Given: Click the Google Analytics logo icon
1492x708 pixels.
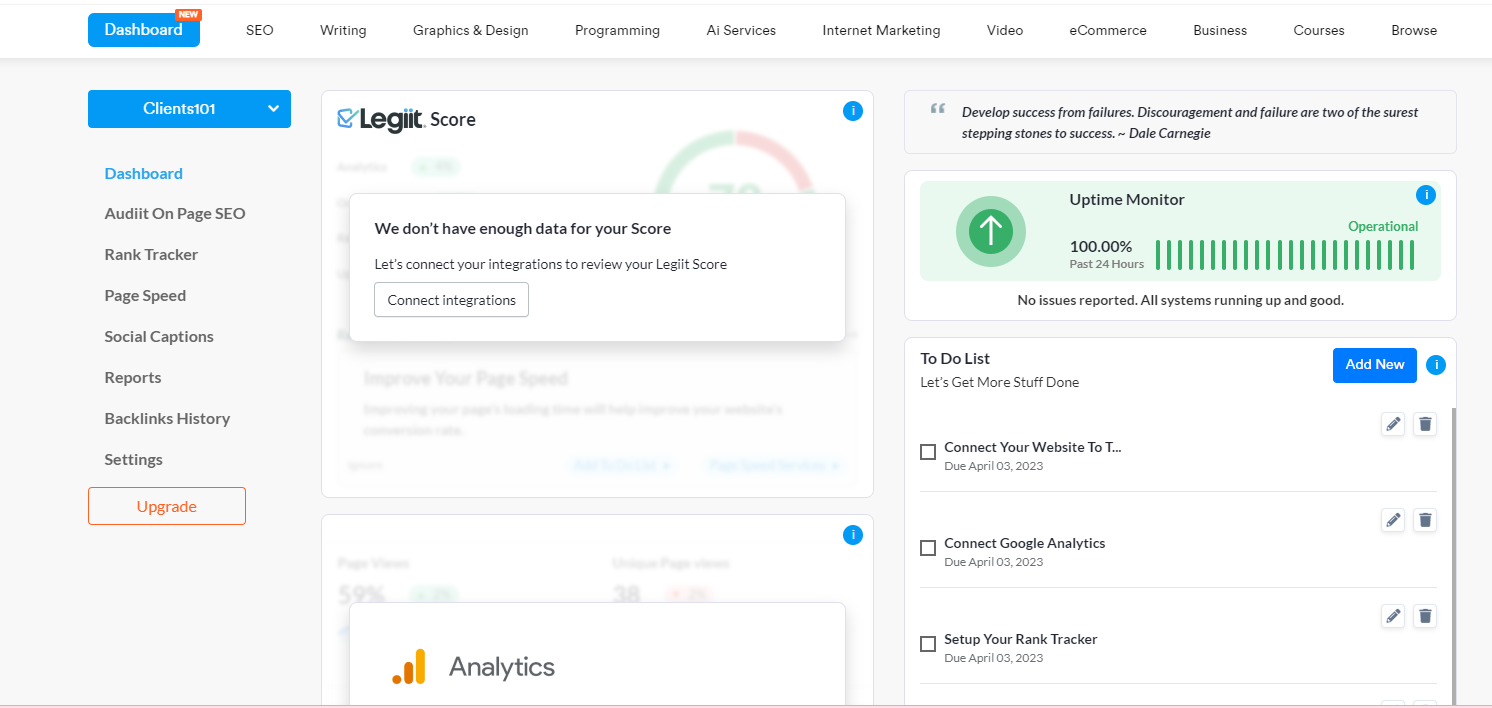Looking at the screenshot, I should coord(409,666).
